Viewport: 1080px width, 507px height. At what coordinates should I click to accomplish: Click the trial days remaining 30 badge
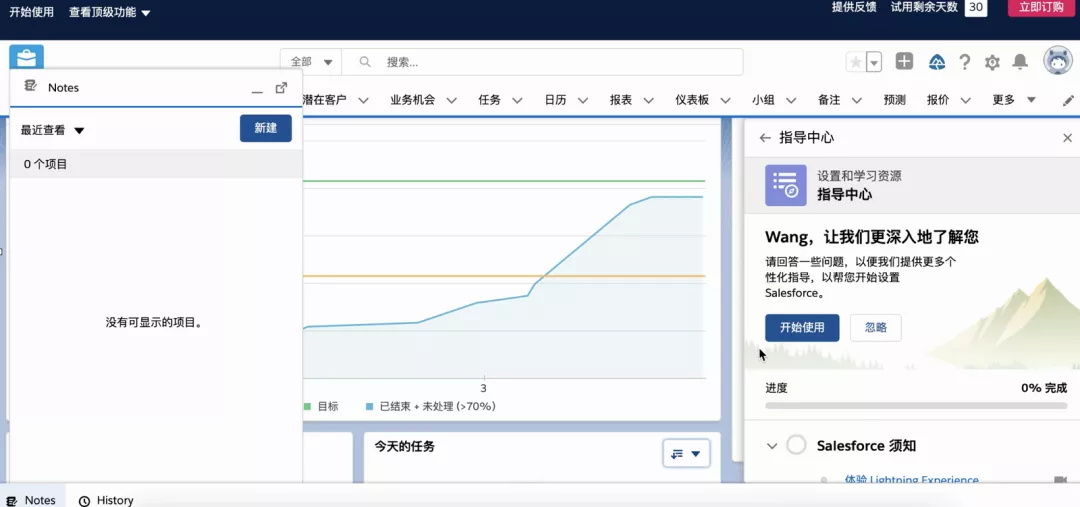pos(975,8)
